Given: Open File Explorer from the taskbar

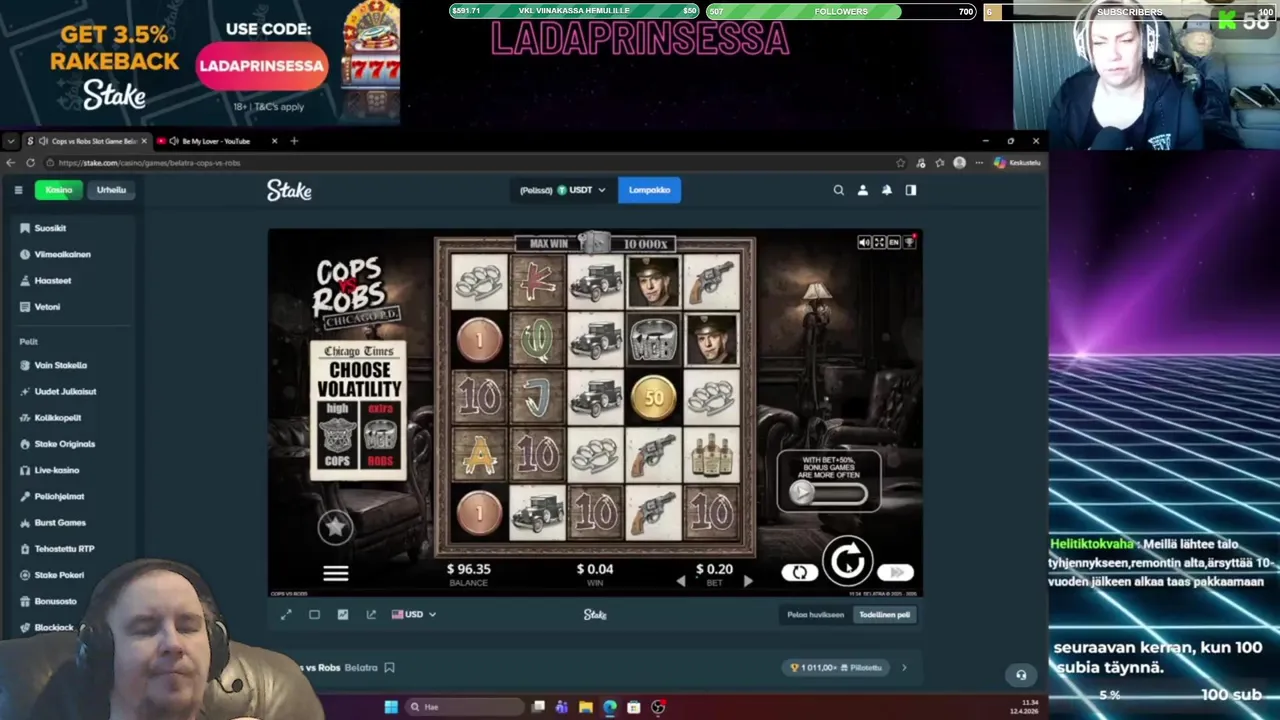Looking at the screenshot, I should [586, 707].
